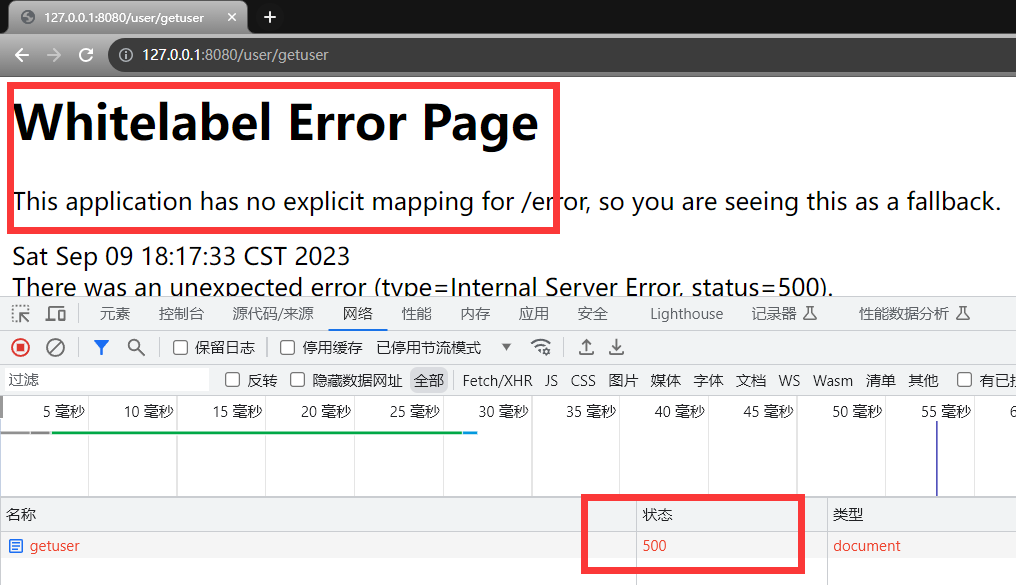
Task: Open the 源代码/来源 tab
Action: (273, 314)
